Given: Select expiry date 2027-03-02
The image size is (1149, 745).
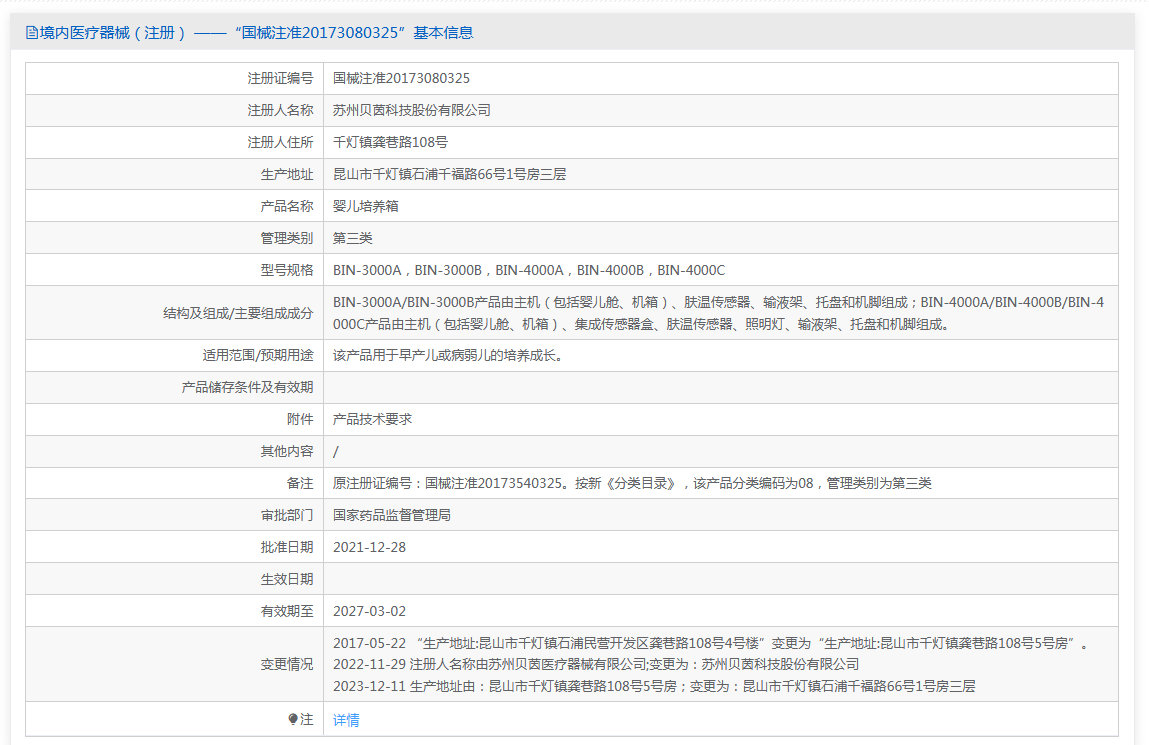Looking at the screenshot, I should point(369,611).
